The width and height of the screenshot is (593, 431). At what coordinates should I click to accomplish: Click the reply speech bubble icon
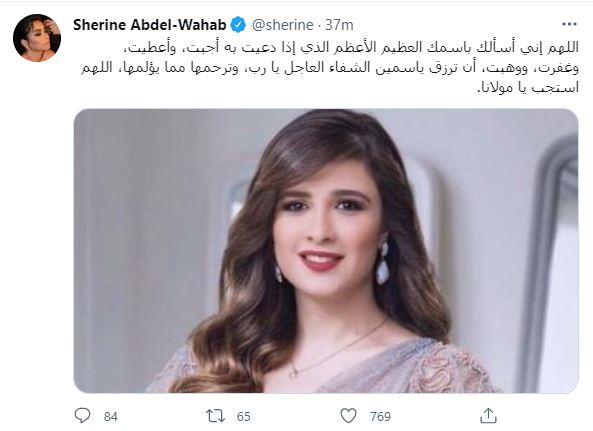click(82, 415)
